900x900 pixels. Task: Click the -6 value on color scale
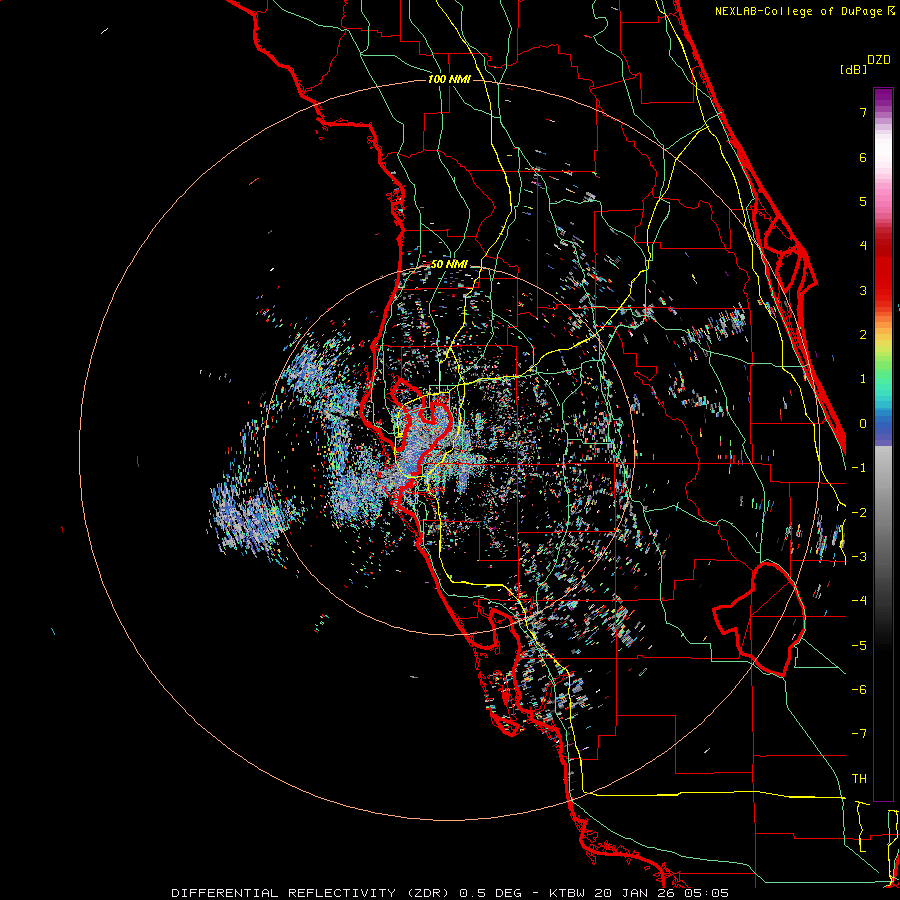coord(859,690)
